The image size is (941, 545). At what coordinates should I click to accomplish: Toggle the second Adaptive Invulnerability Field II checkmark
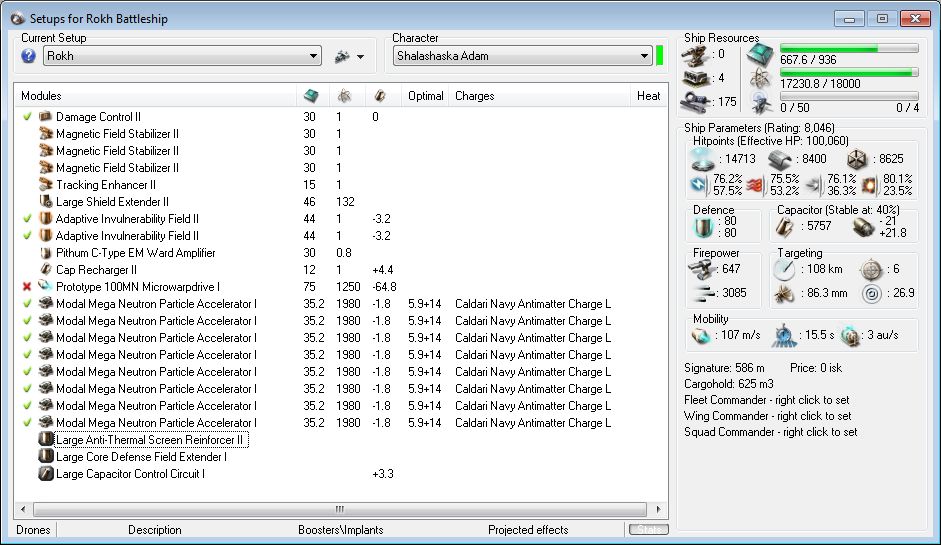tap(27, 235)
